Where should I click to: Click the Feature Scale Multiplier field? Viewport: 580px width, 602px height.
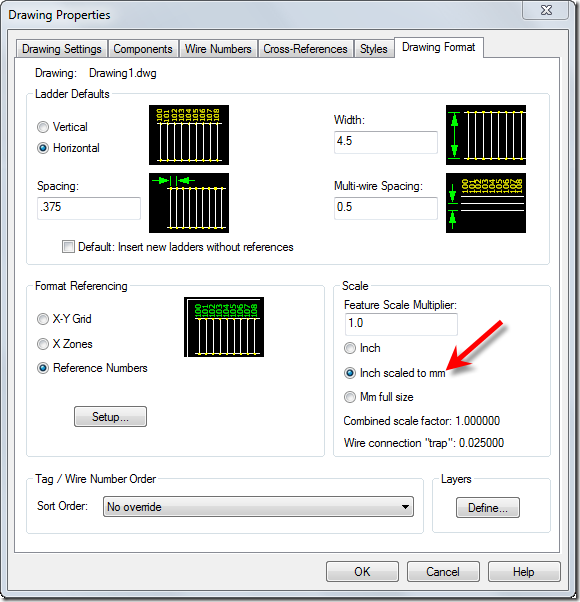click(401, 324)
